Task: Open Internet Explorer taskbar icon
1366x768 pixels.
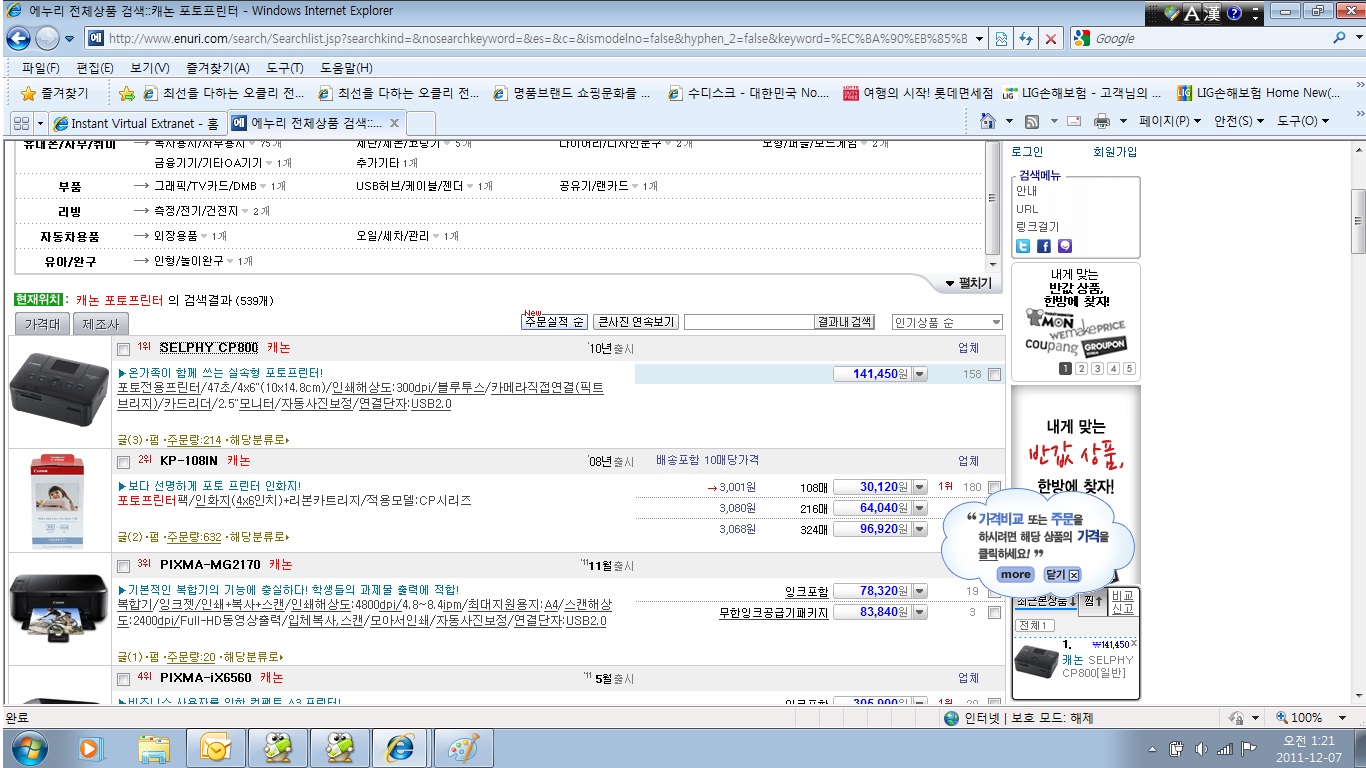Action: 401,748
